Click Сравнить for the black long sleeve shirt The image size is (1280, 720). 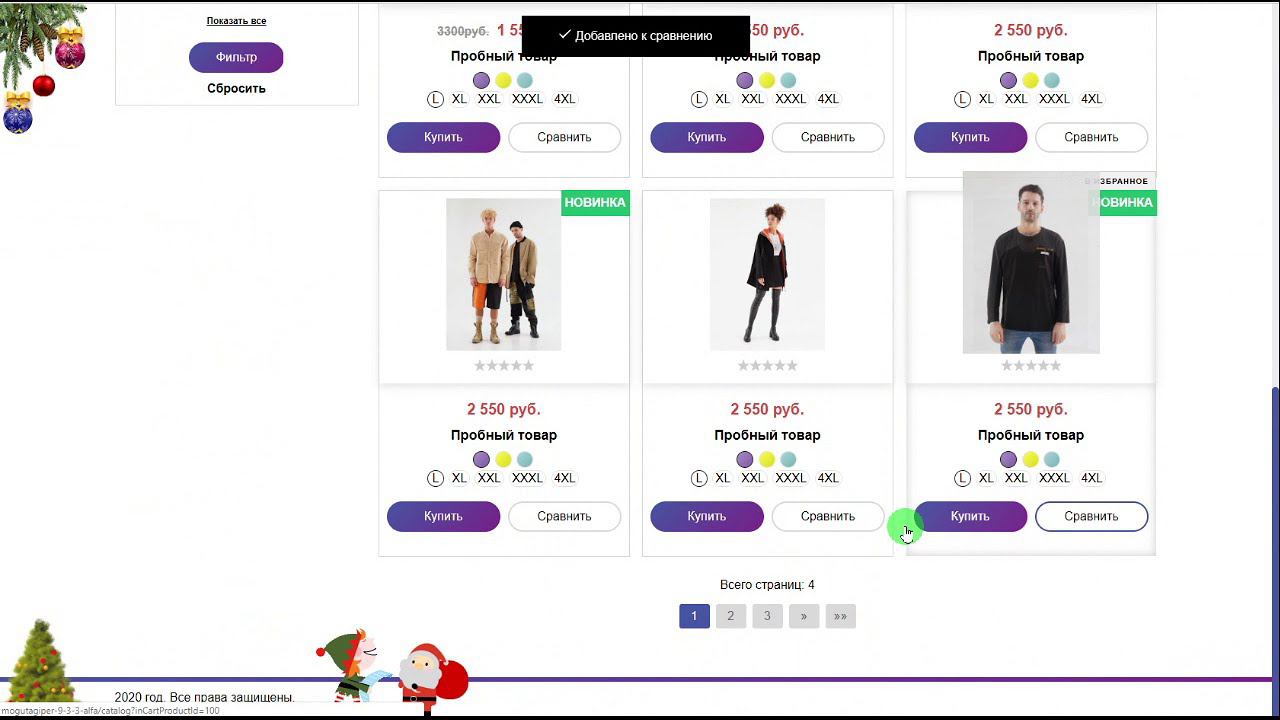[1091, 516]
